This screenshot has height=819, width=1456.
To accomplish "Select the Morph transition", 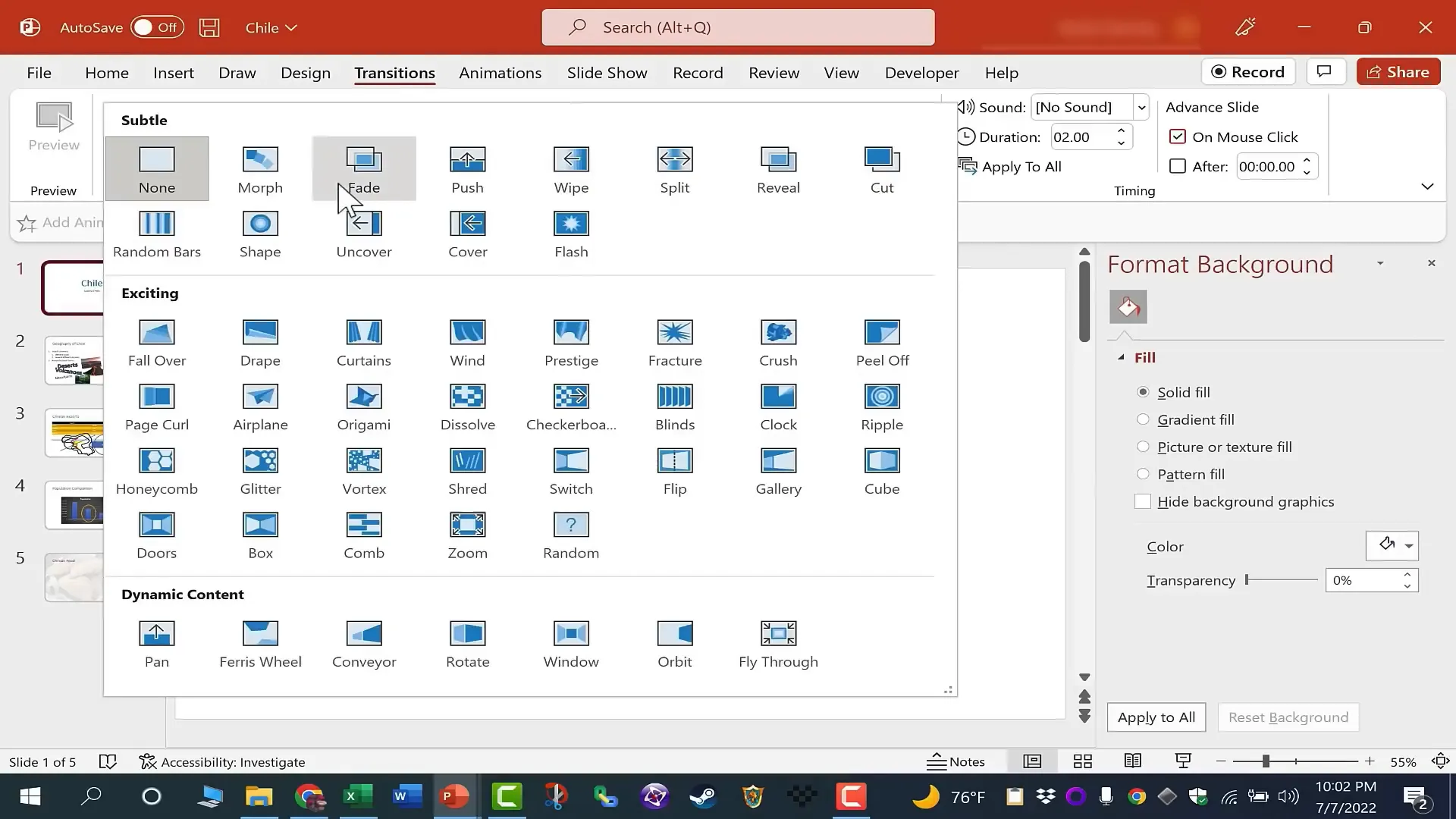I will pos(260,169).
